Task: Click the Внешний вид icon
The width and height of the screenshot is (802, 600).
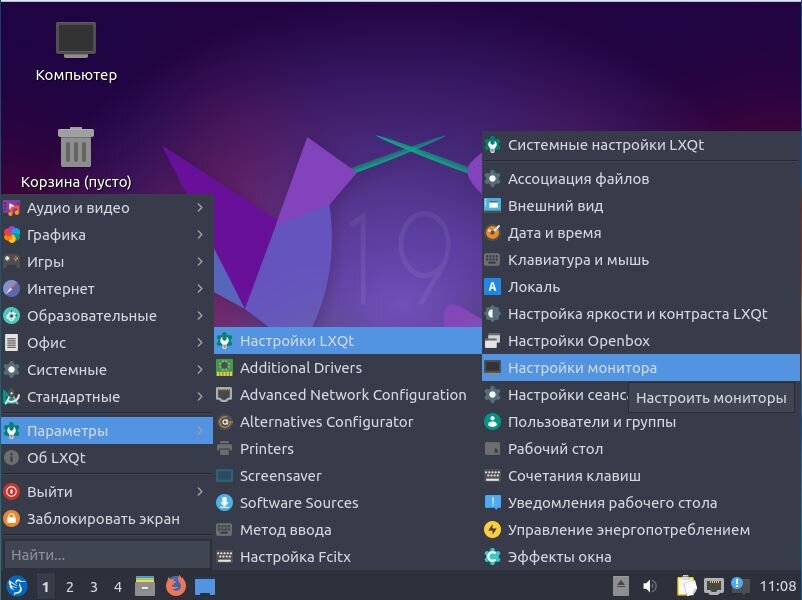Action: (492, 206)
